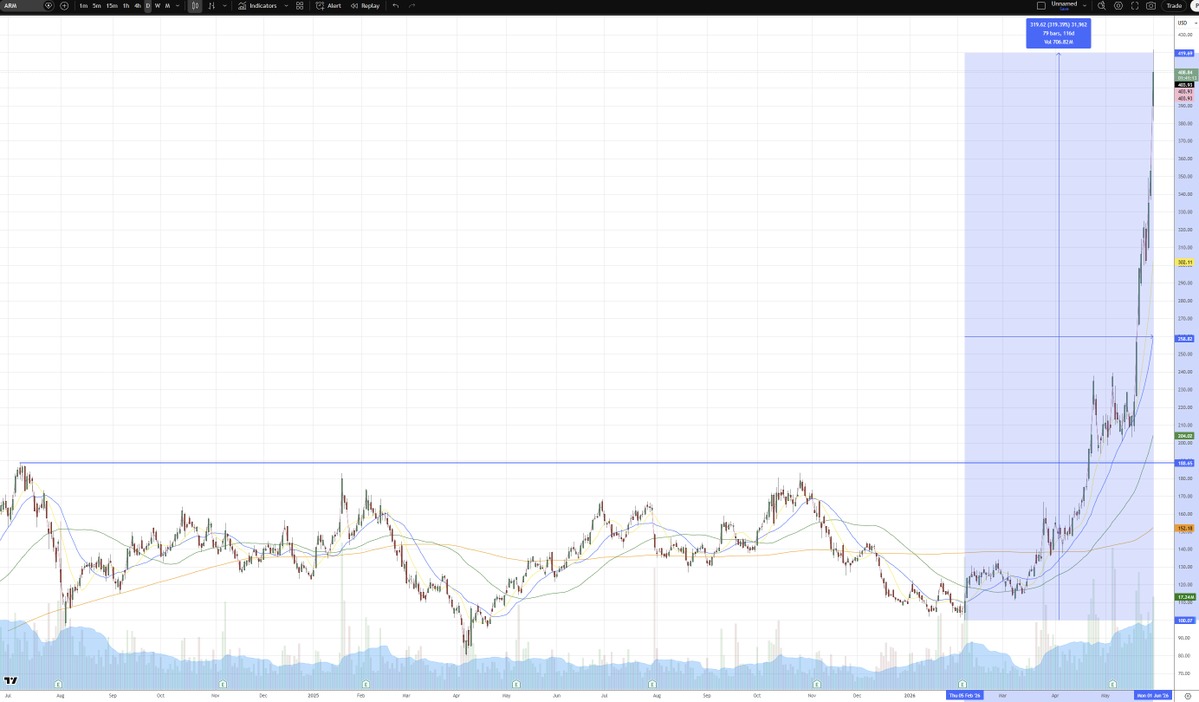Select the 1m timeframe
The image size is (1199, 702).
coord(83,5)
